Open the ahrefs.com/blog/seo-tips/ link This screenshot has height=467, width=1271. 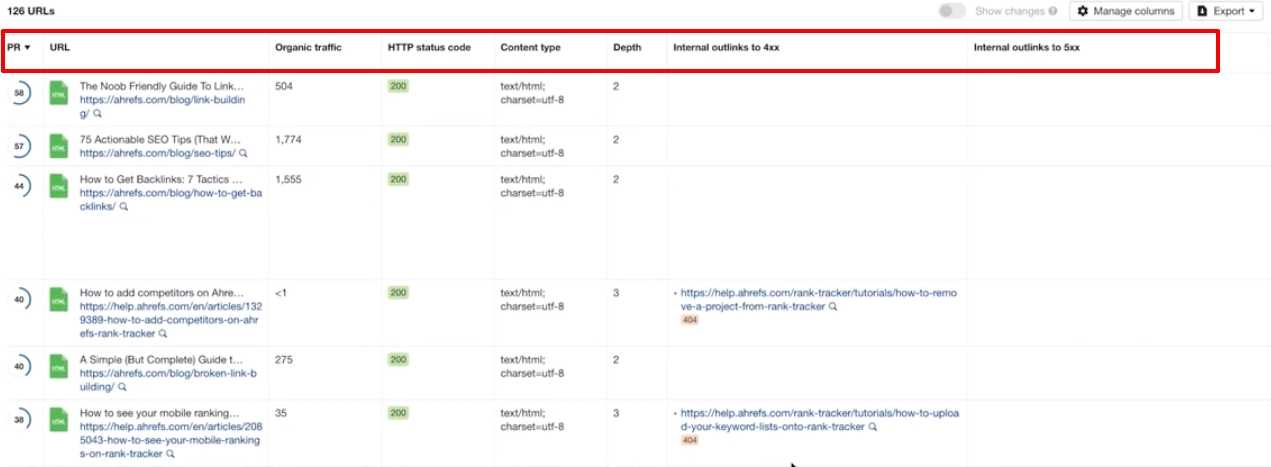pos(157,153)
